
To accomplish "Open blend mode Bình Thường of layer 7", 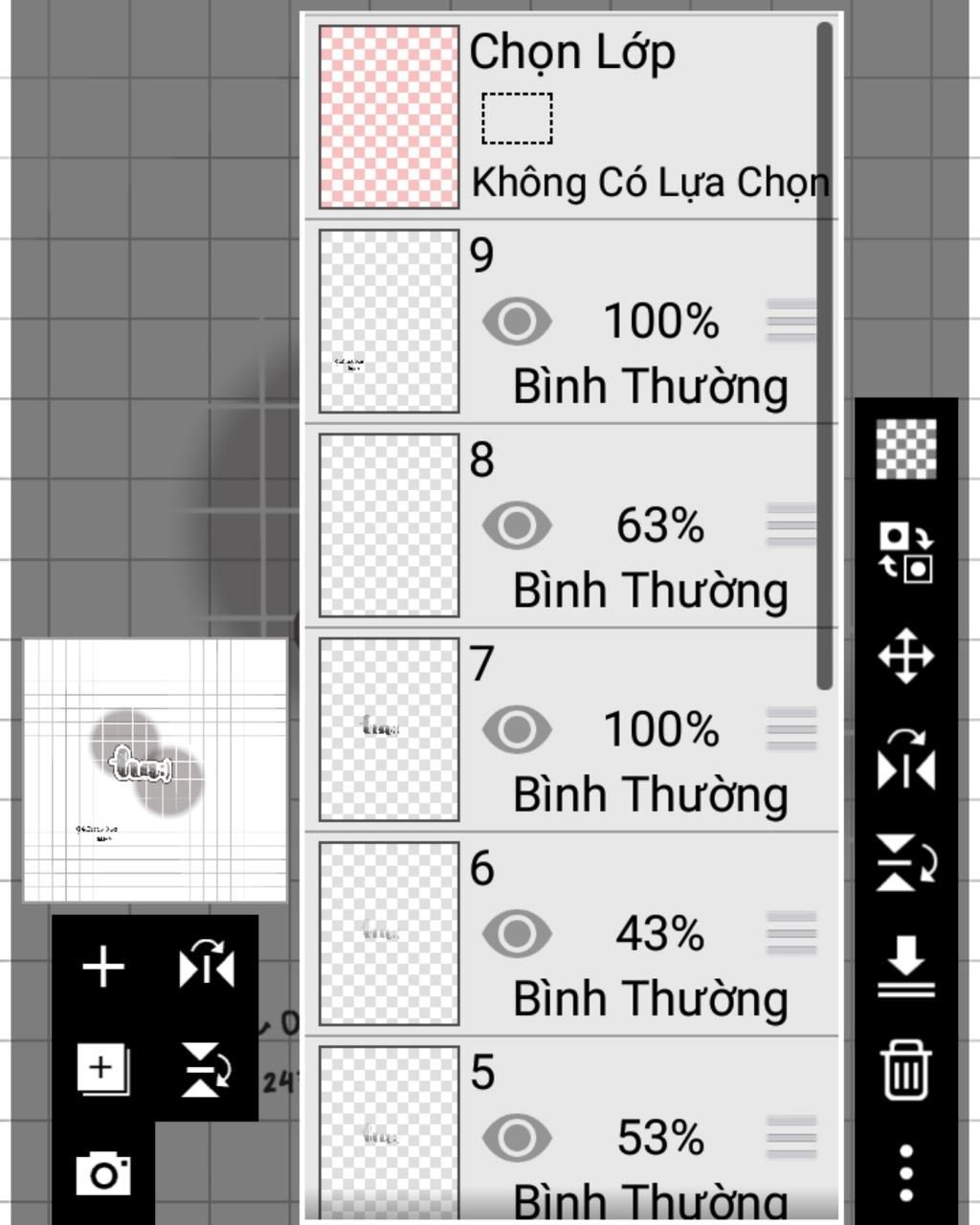I will tap(651, 794).
